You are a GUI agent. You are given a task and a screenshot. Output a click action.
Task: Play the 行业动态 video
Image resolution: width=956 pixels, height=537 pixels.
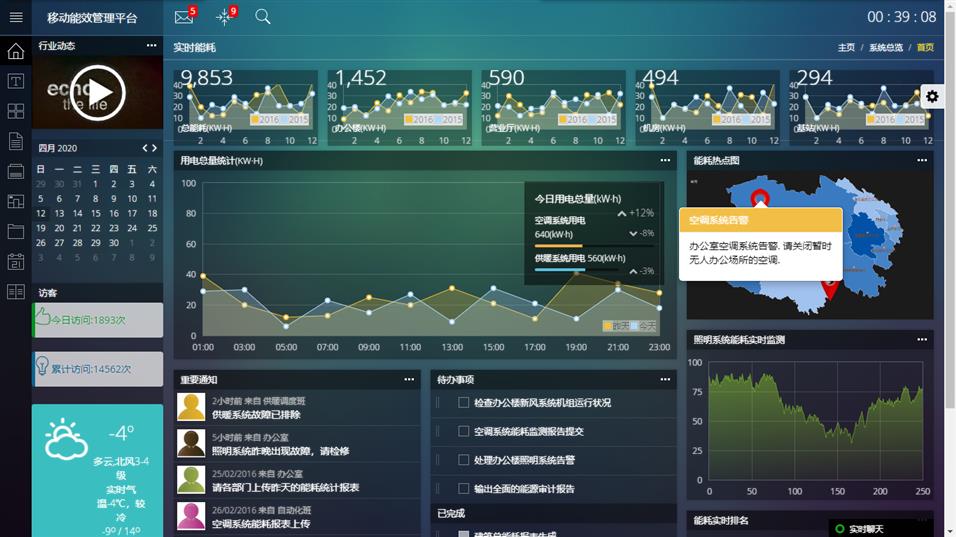(98, 93)
